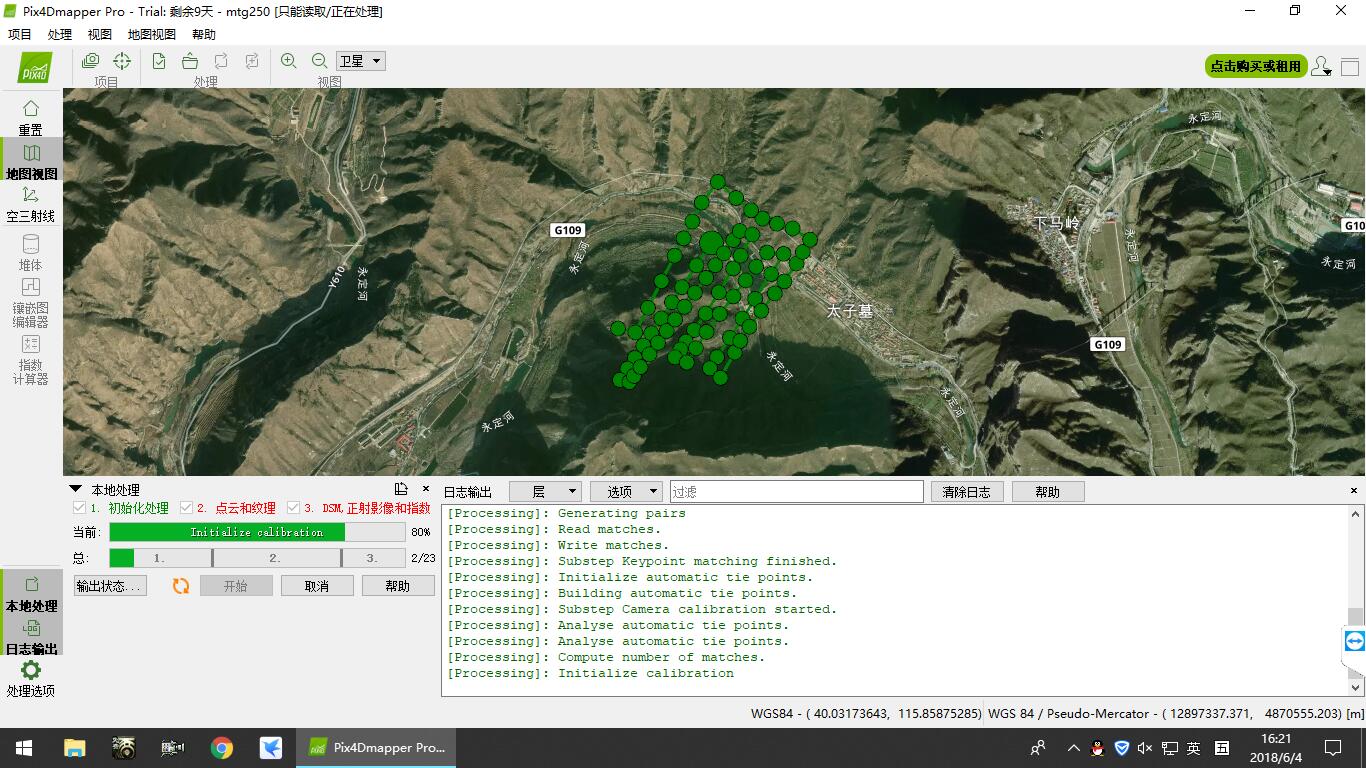The width and height of the screenshot is (1366, 768).
Task: Show hidden system tray icons
Action: click(x=1074, y=748)
